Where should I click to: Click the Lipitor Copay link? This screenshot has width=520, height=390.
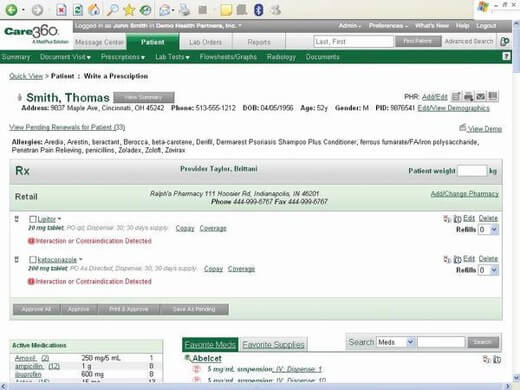tap(185, 228)
